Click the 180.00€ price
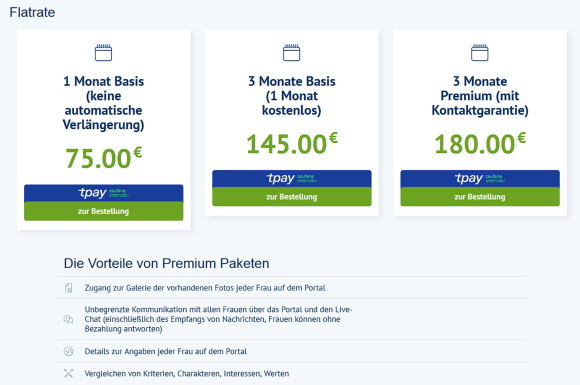 (x=480, y=143)
